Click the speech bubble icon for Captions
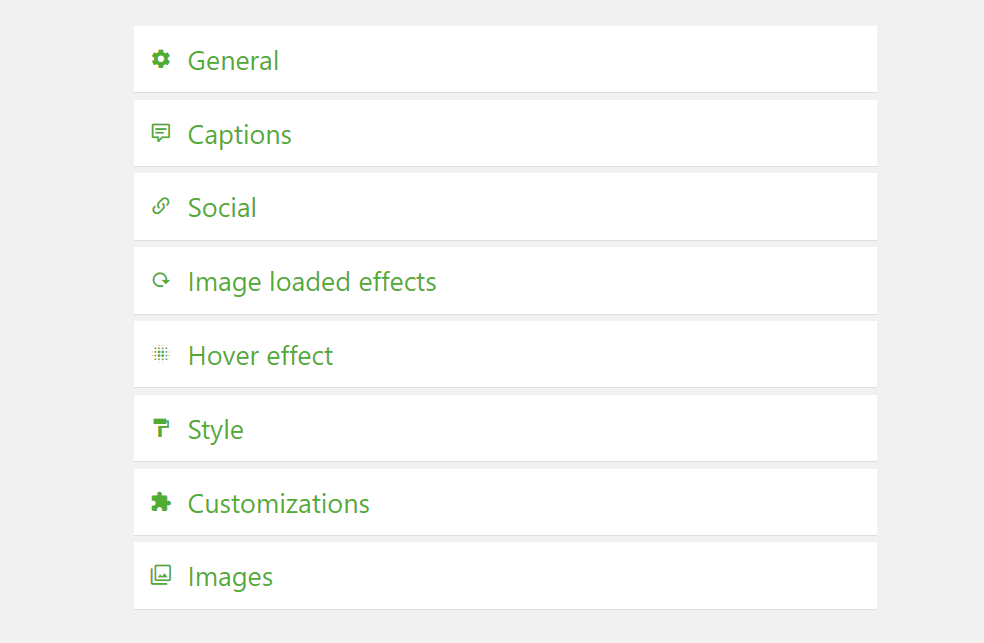The width and height of the screenshot is (984, 643). pyautogui.click(x=161, y=133)
